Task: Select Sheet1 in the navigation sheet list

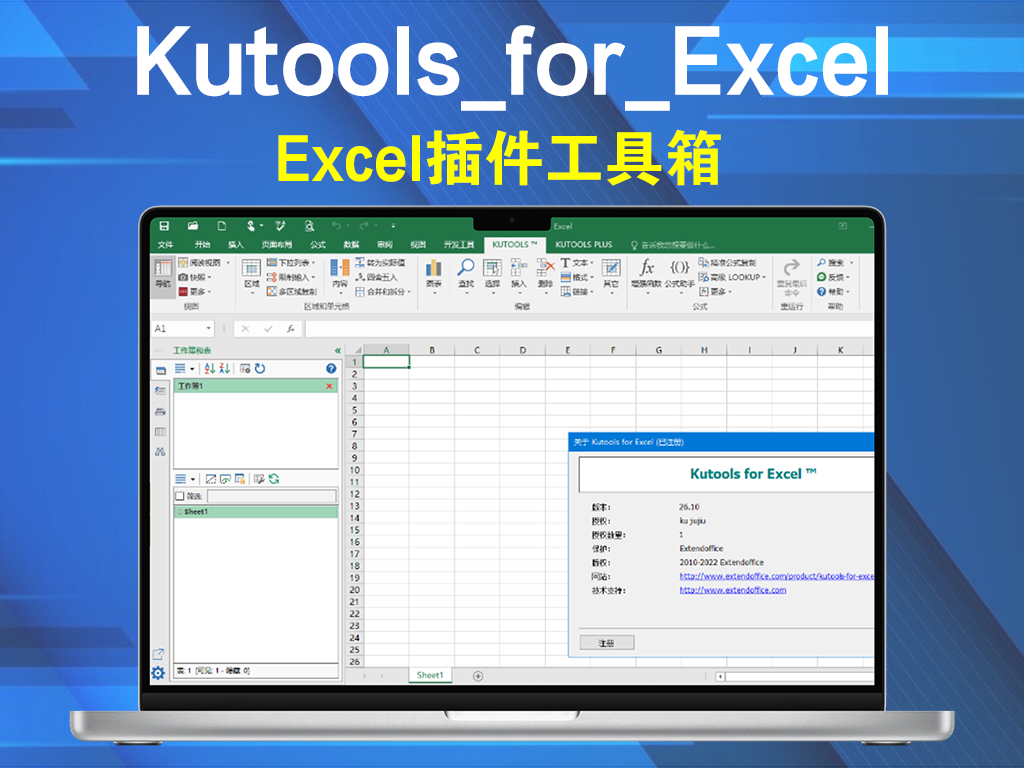Action: [255, 512]
